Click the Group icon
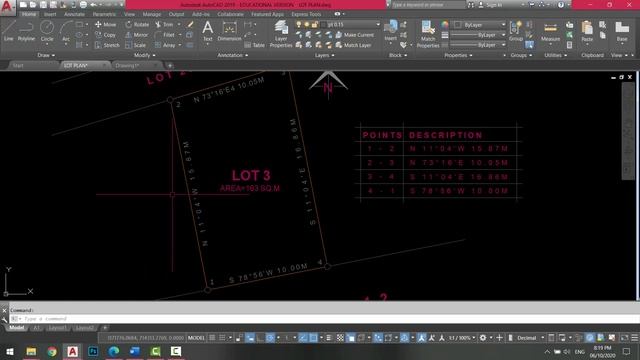The width and height of the screenshot is (640, 360). 516,31
